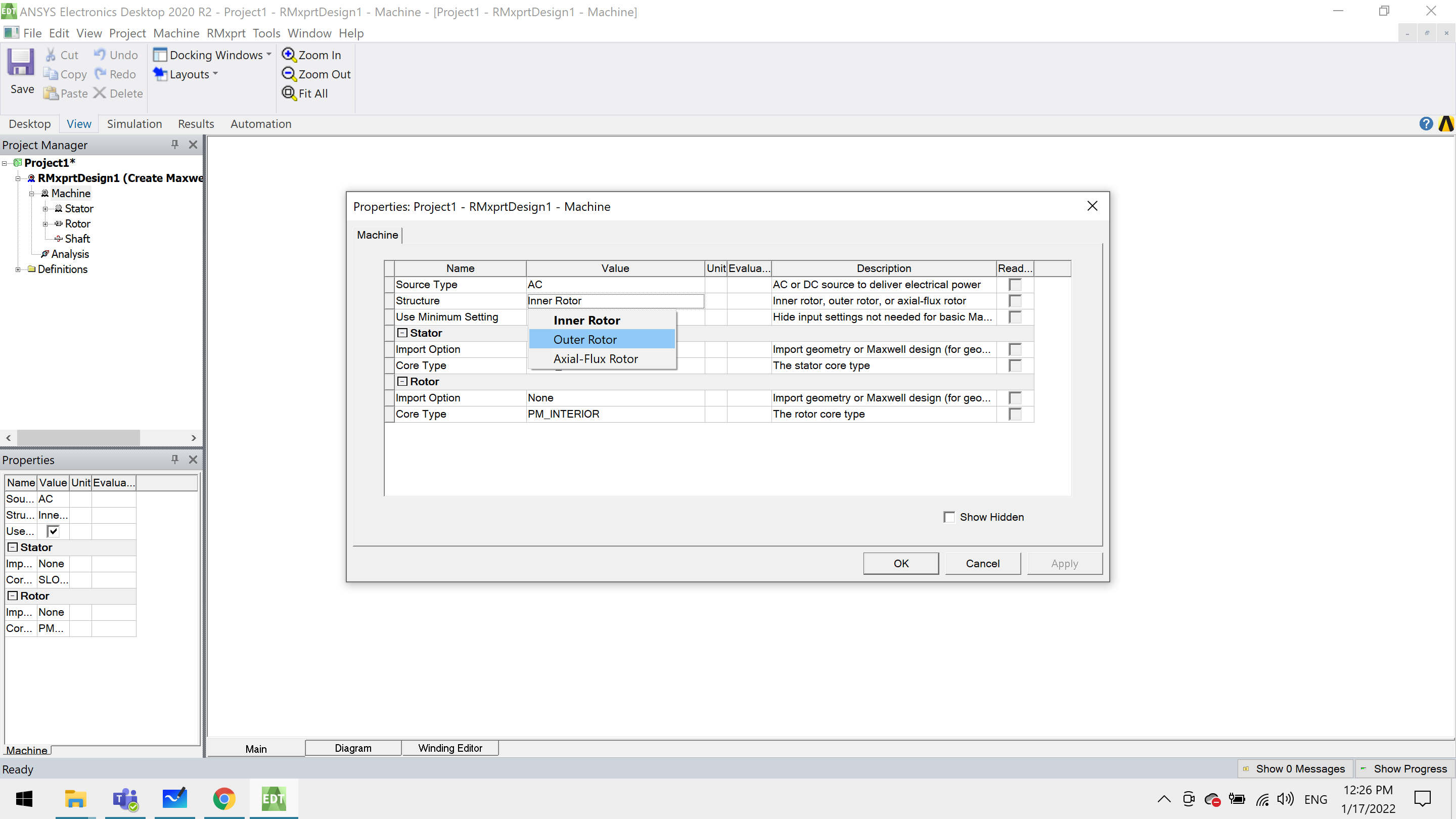
Task: Select the Shaft node in project tree
Action: pos(77,239)
